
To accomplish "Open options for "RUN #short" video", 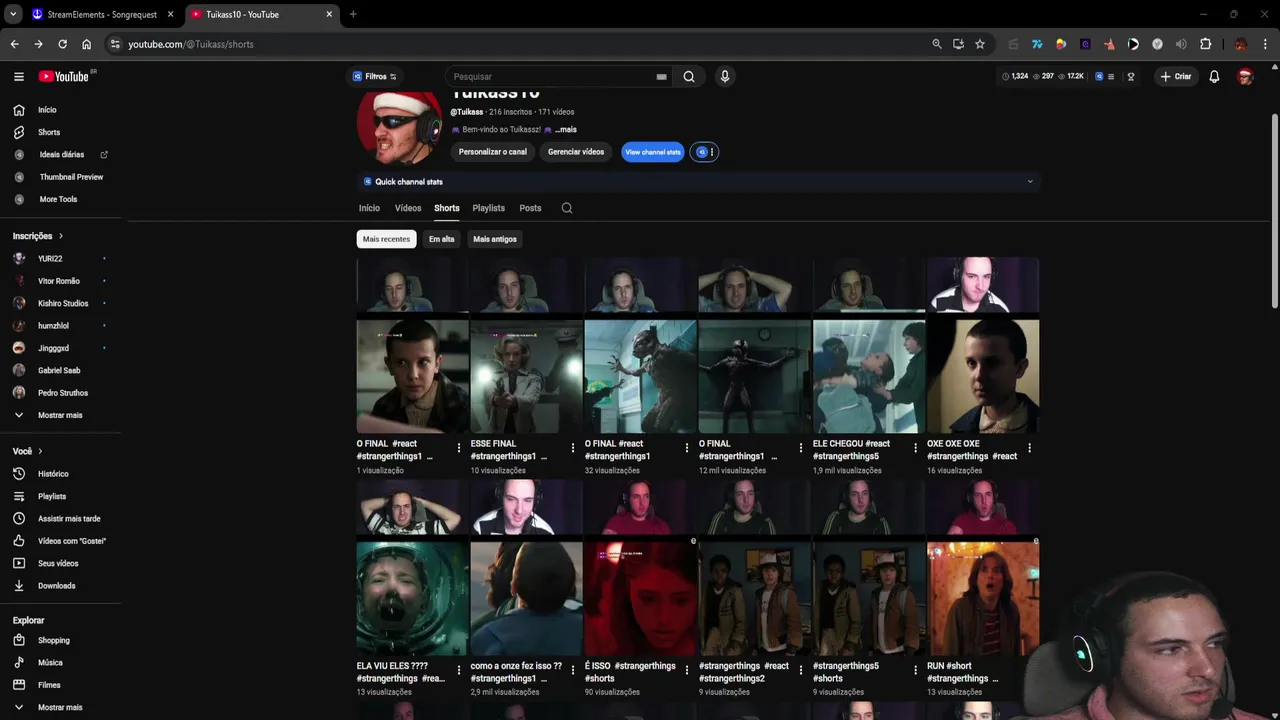I will [1029, 670].
